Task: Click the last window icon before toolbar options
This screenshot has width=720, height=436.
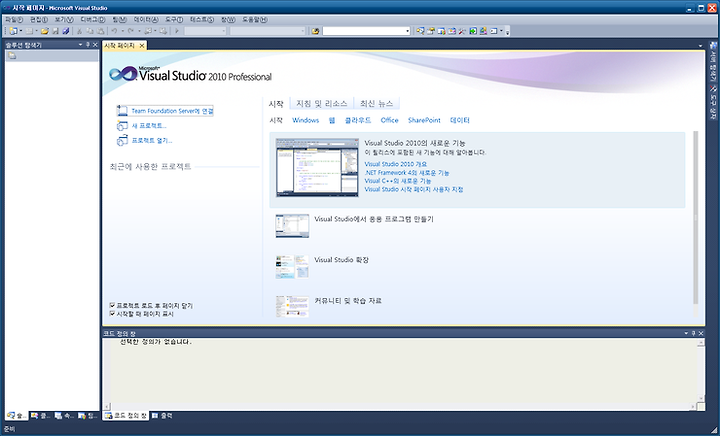Action: click(x=493, y=31)
